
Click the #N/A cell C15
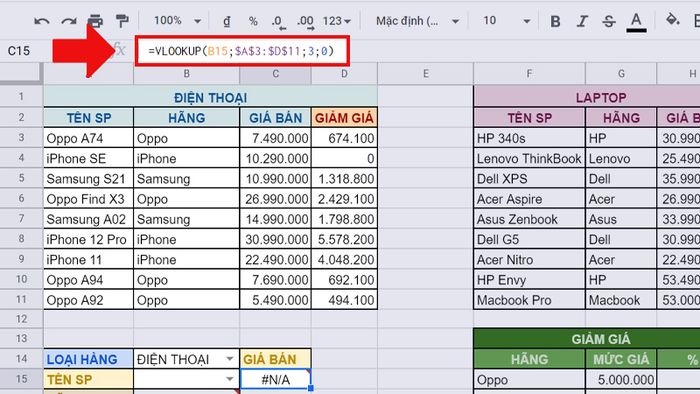(x=275, y=379)
